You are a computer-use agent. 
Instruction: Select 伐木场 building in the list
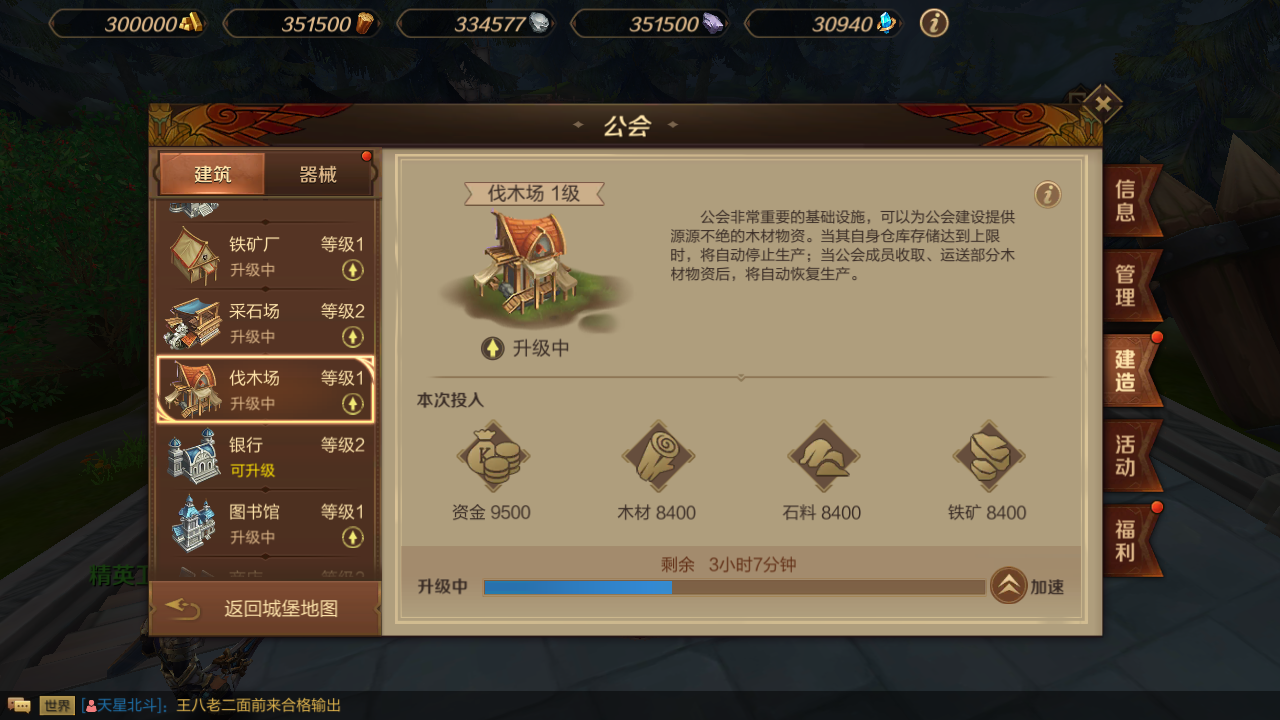[x=265, y=389]
